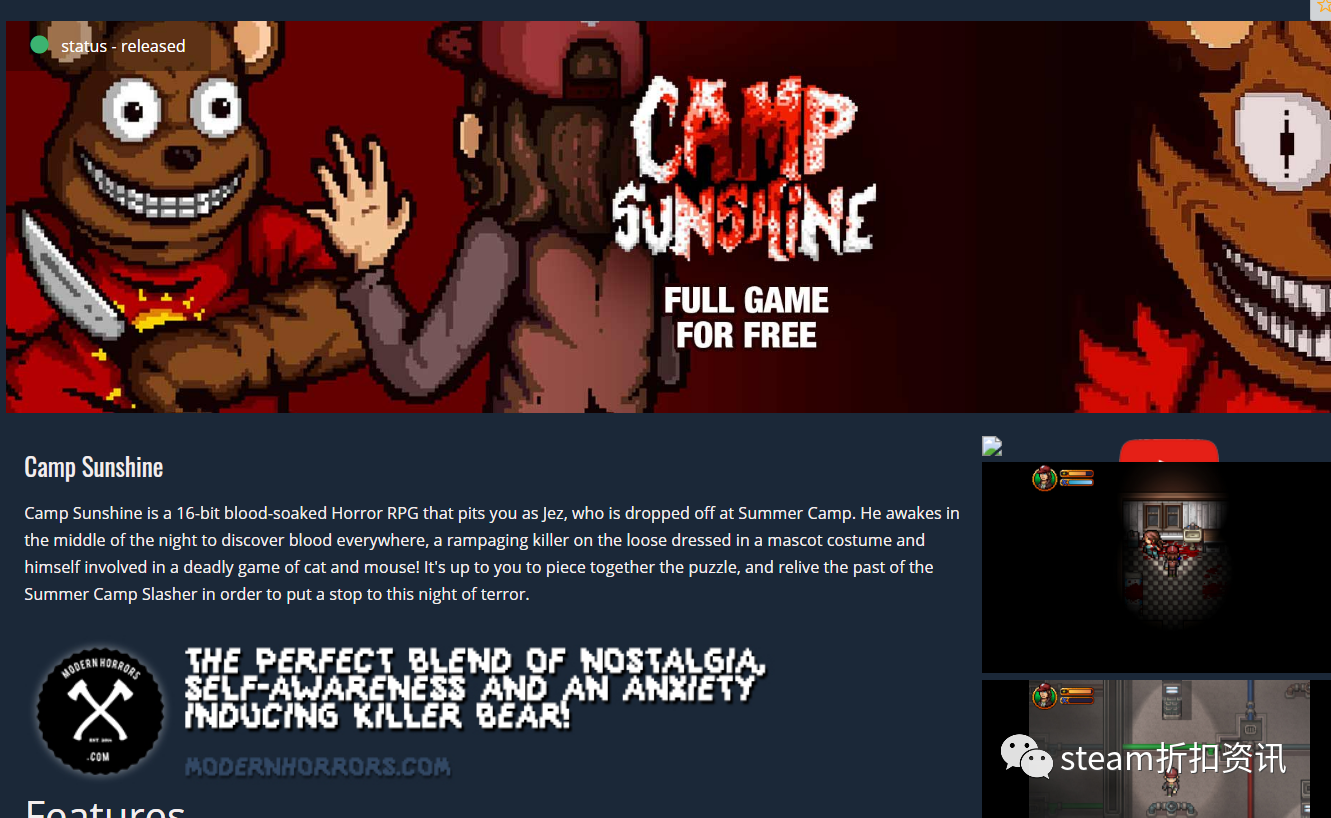This screenshot has width=1331, height=818.
Task: Click the star icon in top corner
Action: coord(1322,8)
